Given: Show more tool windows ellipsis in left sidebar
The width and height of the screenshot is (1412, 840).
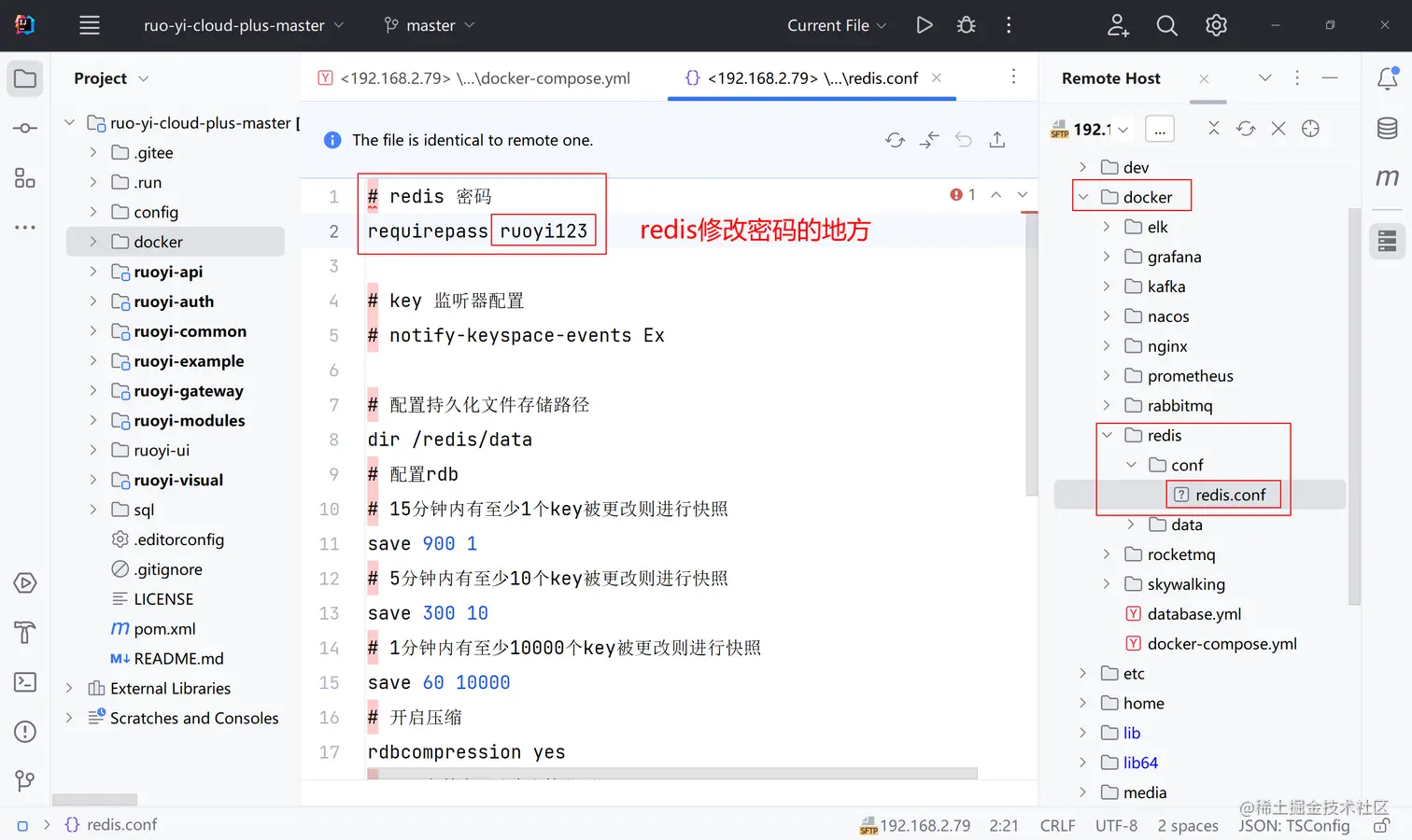Looking at the screenshot, I should 25,227.
